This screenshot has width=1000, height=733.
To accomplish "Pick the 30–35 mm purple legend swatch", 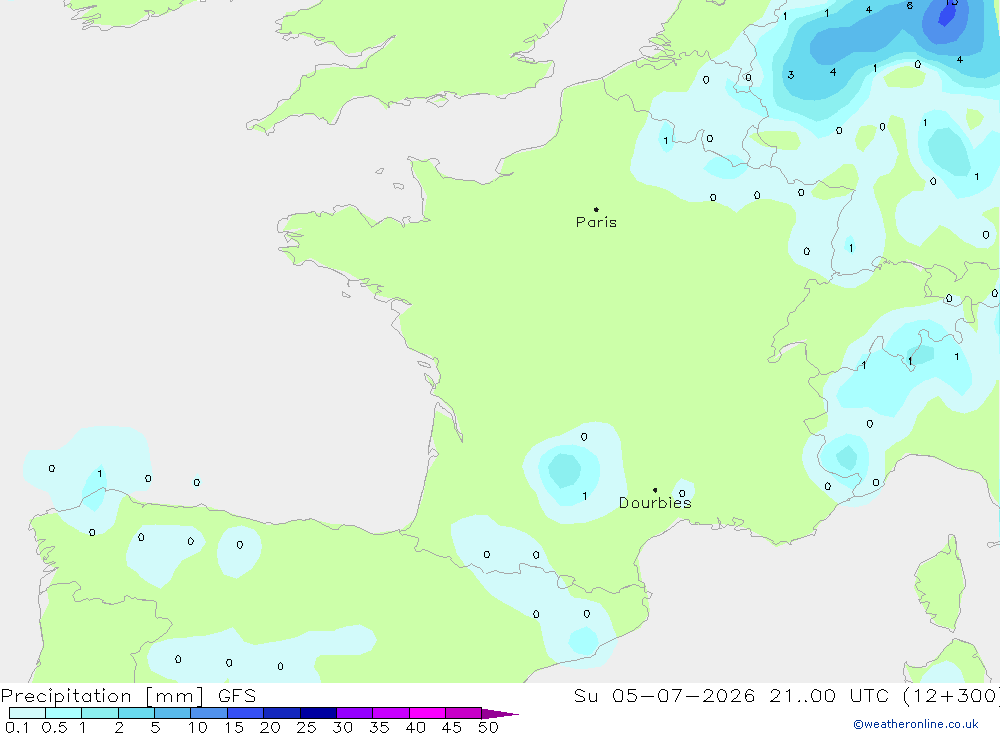I will click(x=355, y=713).
